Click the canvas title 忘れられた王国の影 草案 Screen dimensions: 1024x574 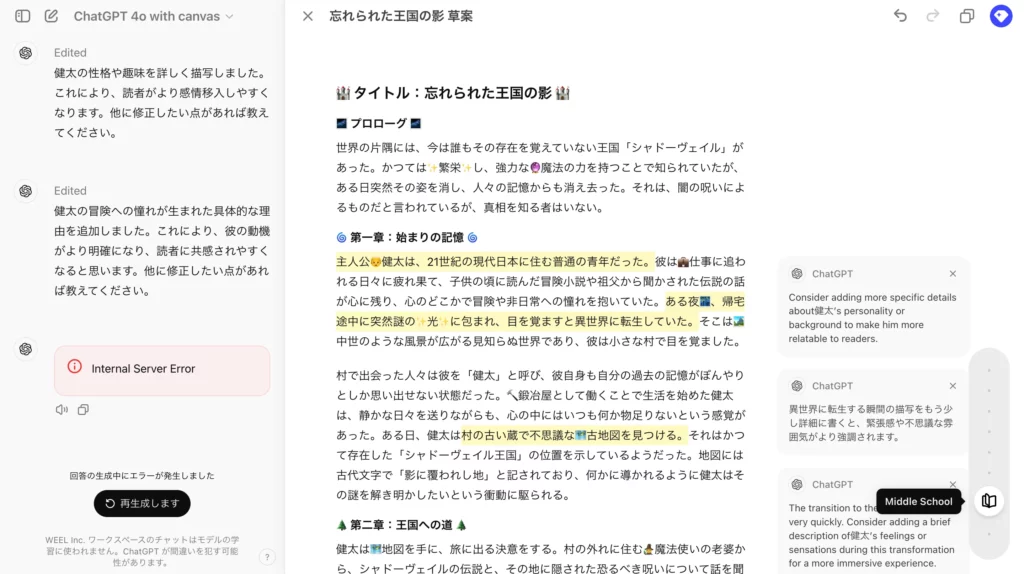click(401, 16)
